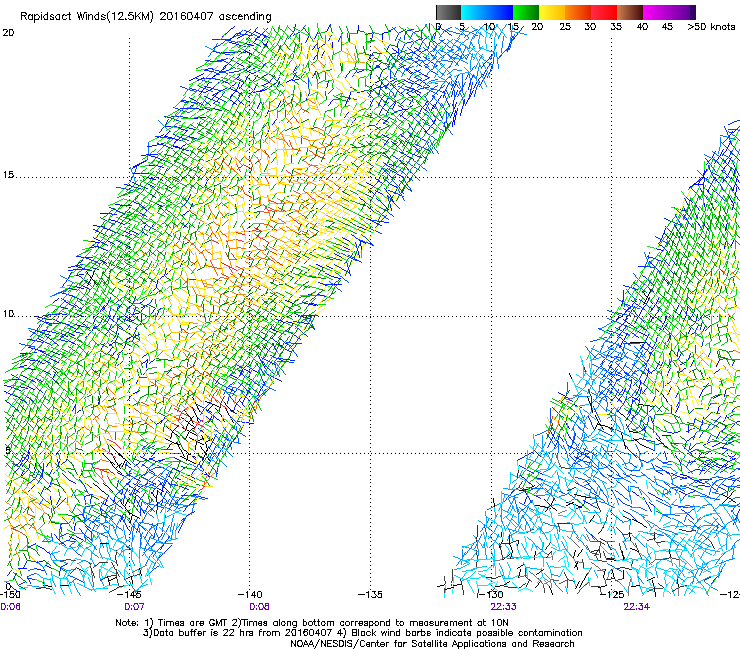Click the 'Data buffer is 22 hrs' note line
740x650 pixels.
click(363, 633)
